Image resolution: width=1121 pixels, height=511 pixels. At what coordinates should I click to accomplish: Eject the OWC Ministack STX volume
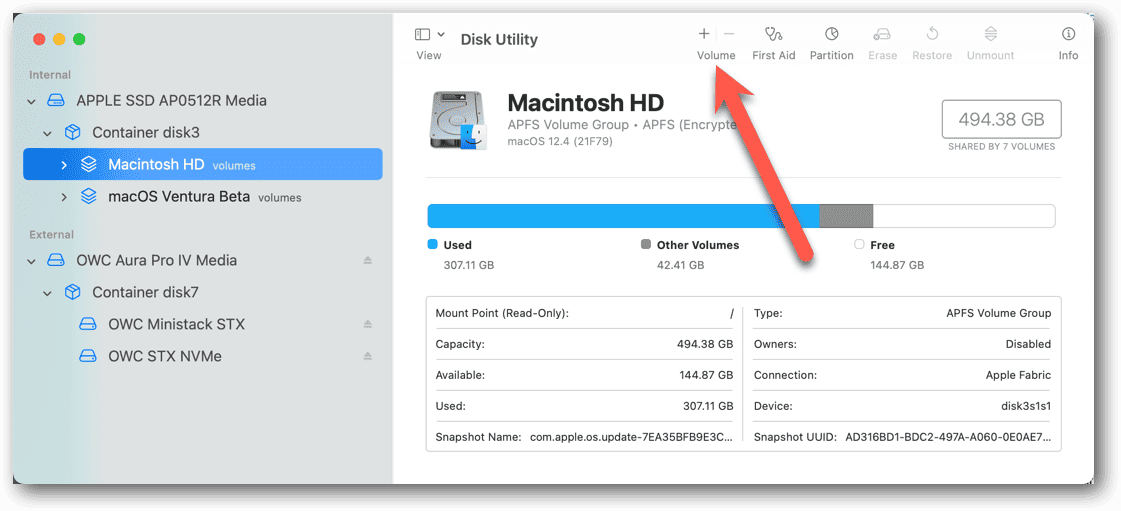coord(367,325)
